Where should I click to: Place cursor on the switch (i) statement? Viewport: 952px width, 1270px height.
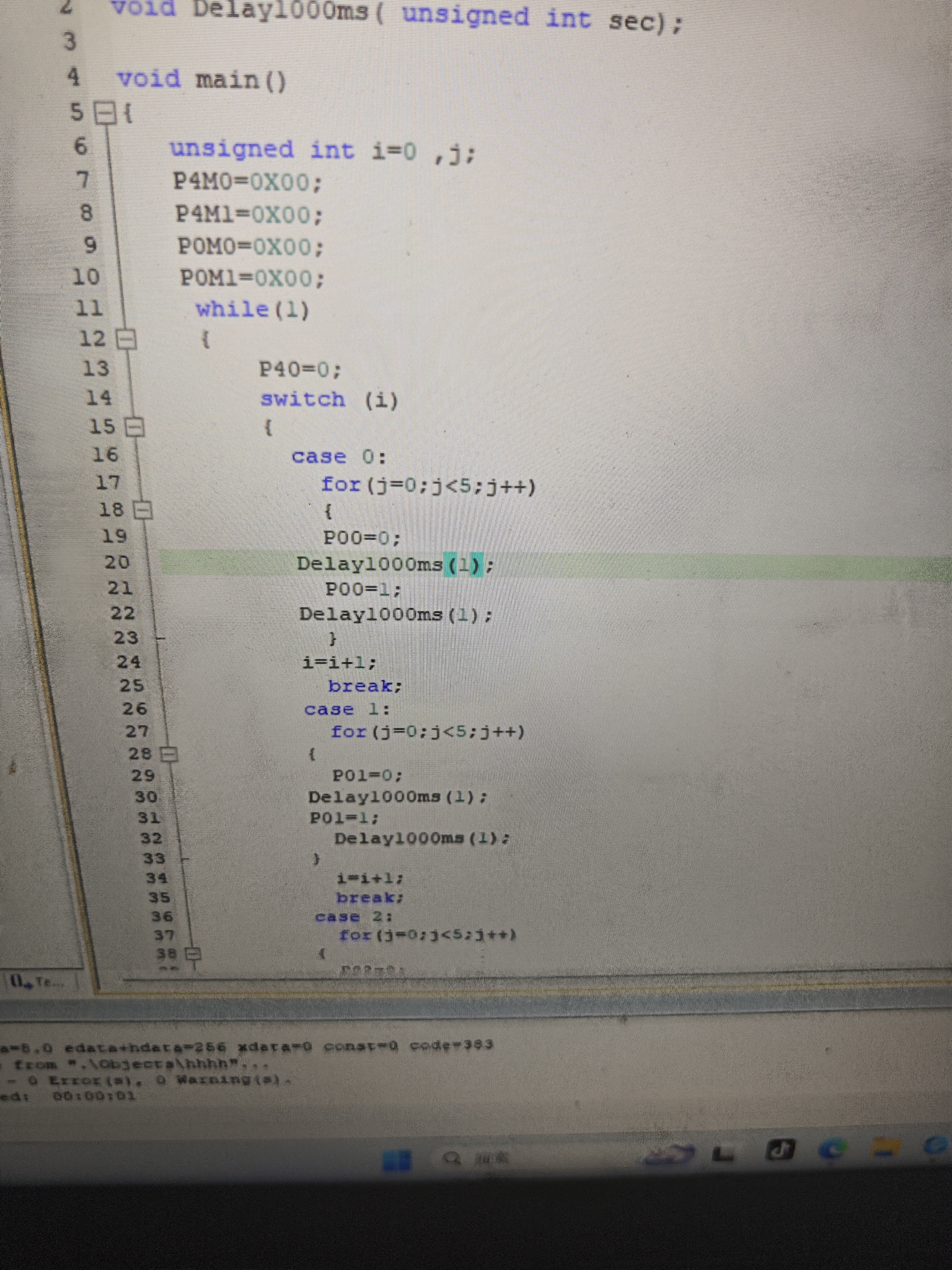pyautogui.click(x=329, y=399)
